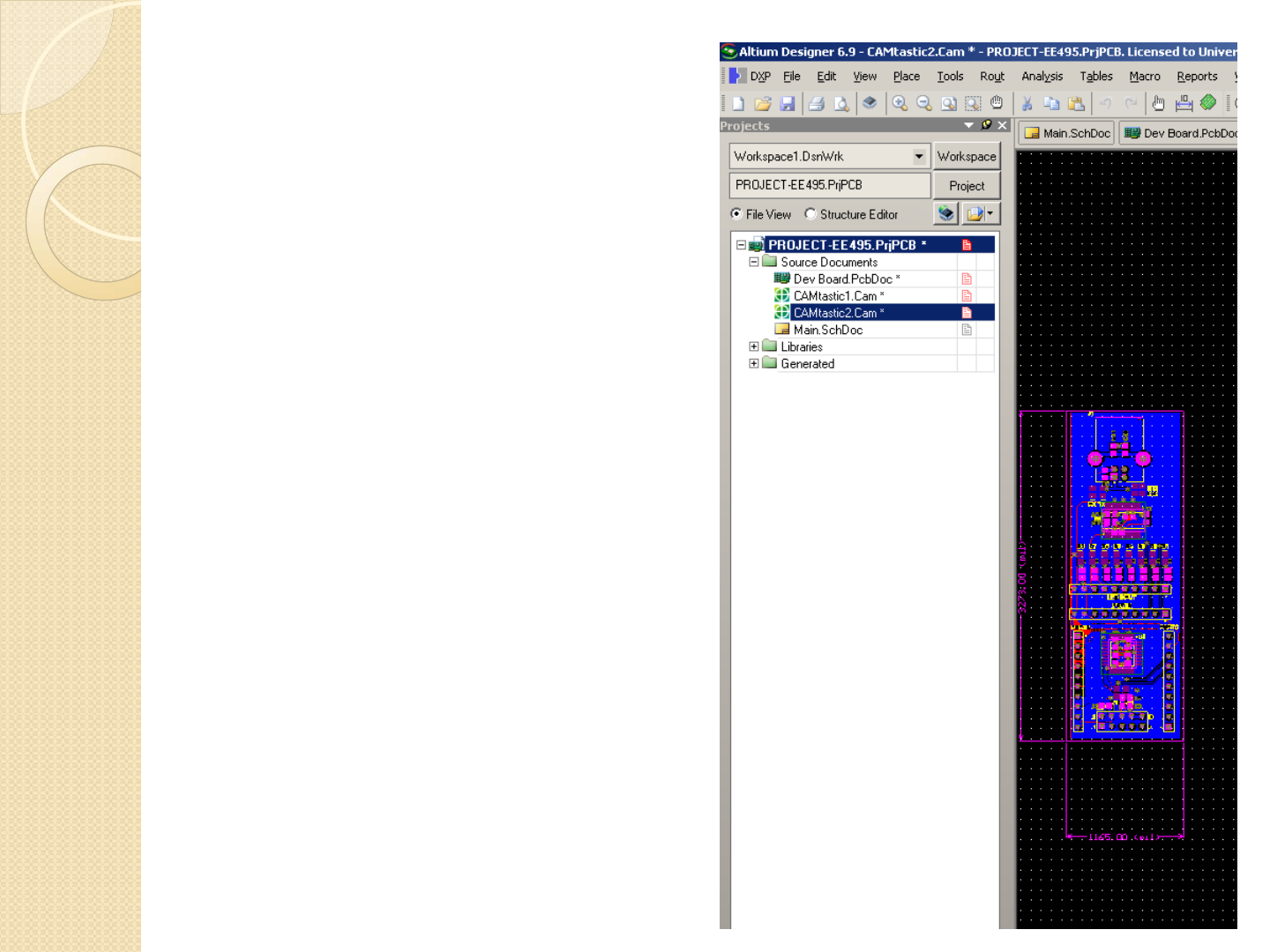Expand the Generated folder
Image resolution: width=1270 pixels, height=952 pixels.
[x=754, y=363]
